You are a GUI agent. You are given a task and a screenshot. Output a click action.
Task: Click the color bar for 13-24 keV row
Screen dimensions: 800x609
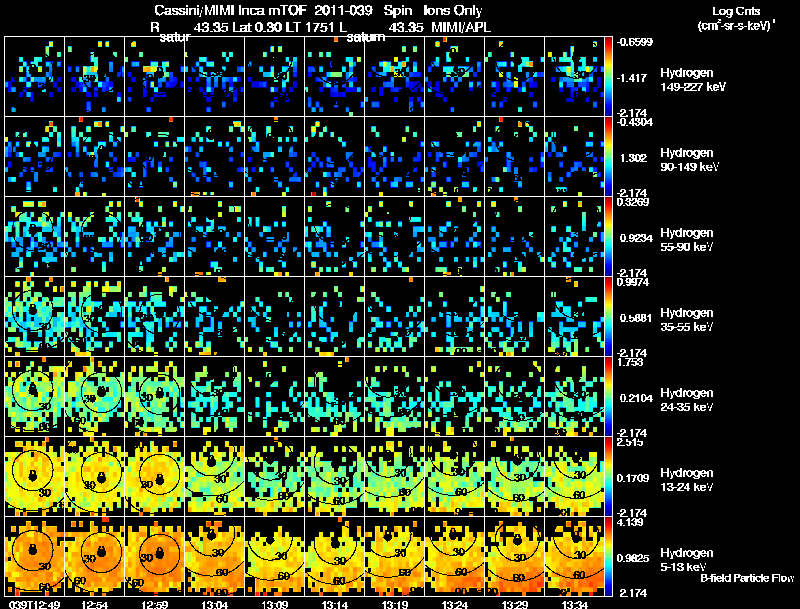click(608, 477)
